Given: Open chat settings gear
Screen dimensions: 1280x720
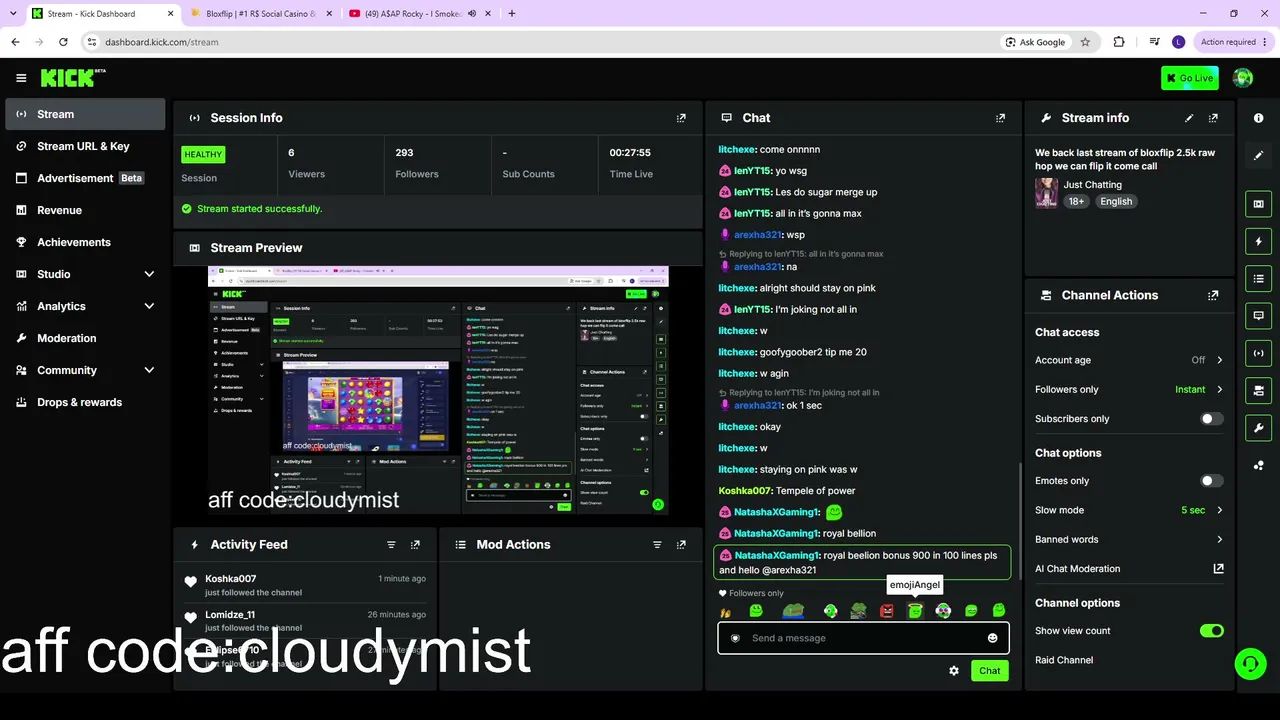Looking at the screenshot, I should 954,671.
